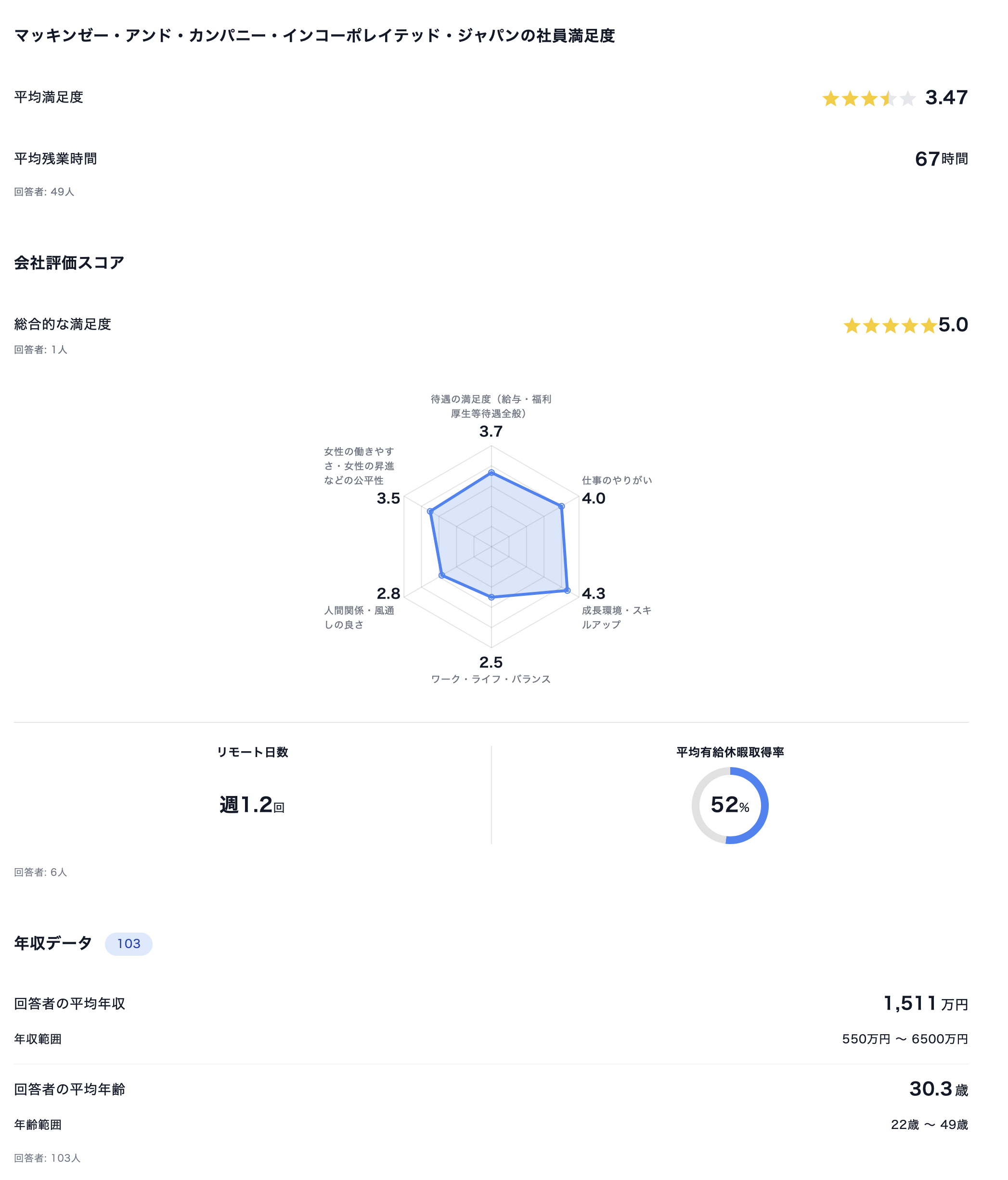
Task: Select the radar point for 女性の働きやすさ 3.5
Action: pyautogui.click(x=430, y=512)
